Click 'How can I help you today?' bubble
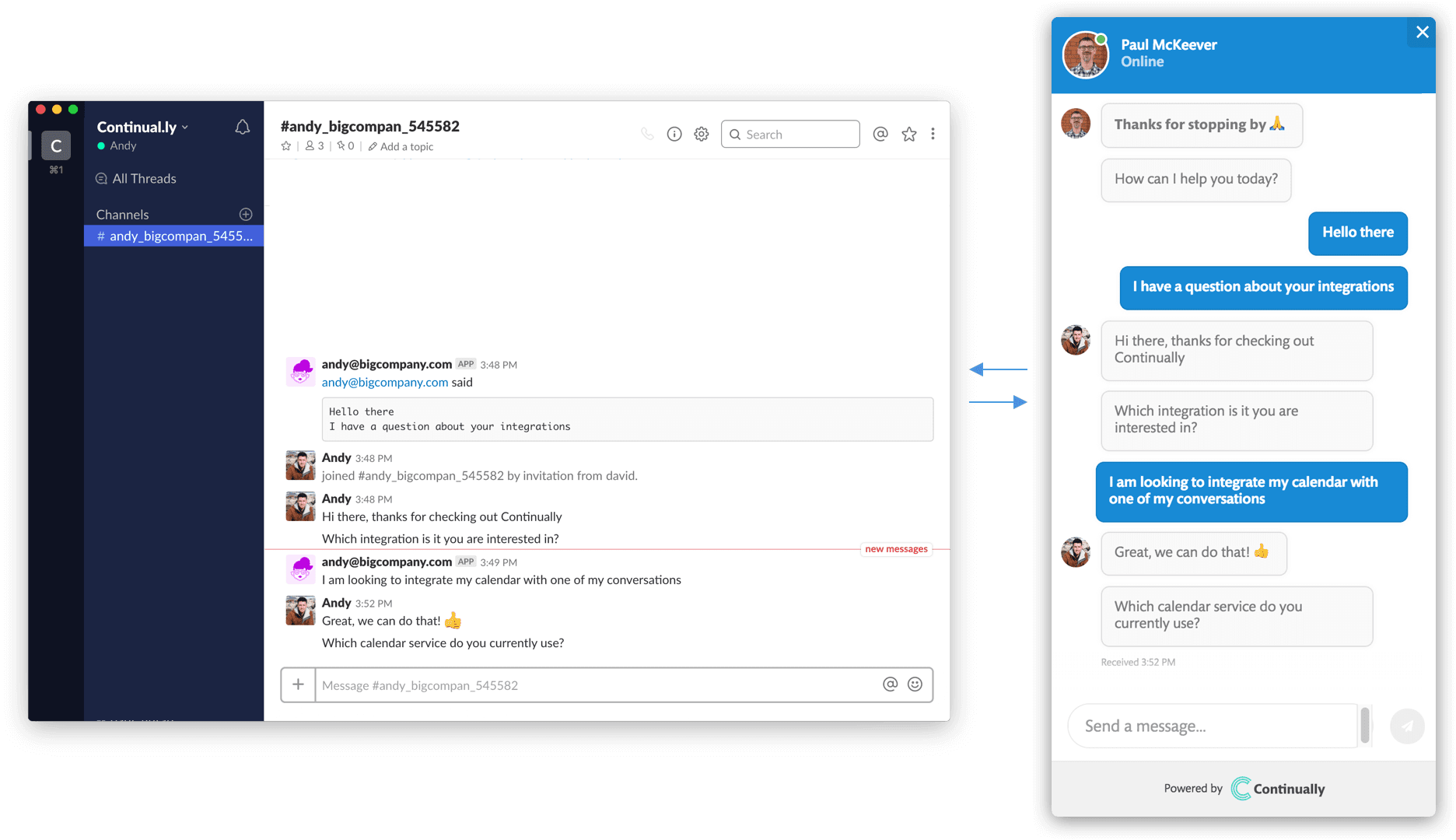 1196,179
